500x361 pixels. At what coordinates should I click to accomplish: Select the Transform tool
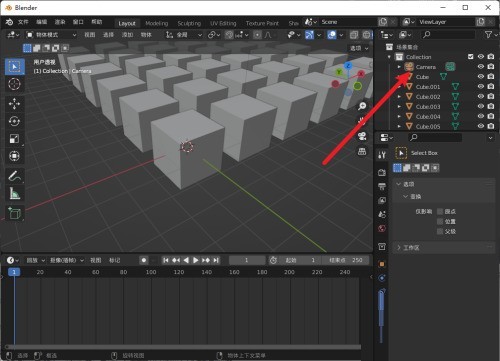[x=14, y=156]
